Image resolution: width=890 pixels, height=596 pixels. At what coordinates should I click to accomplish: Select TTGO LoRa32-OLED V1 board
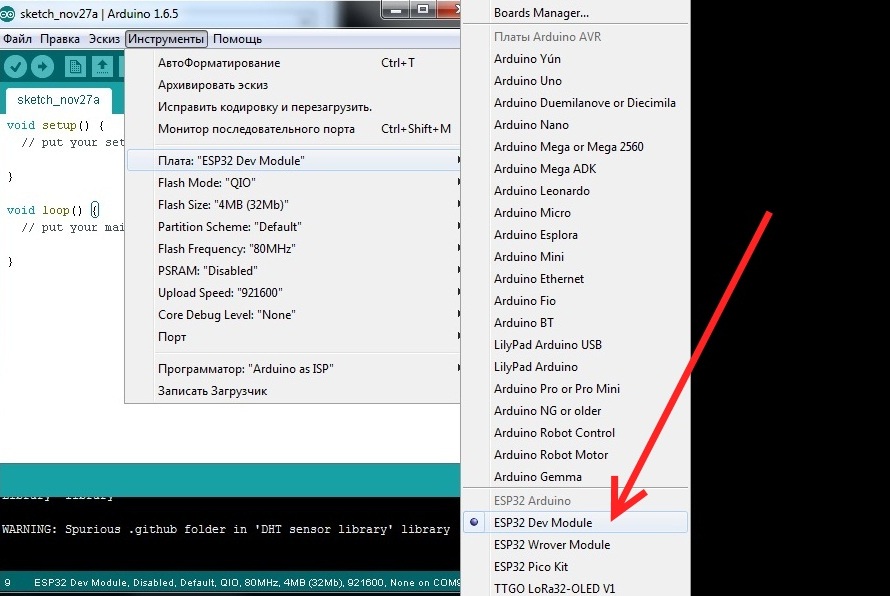click(x=575, y=588)
